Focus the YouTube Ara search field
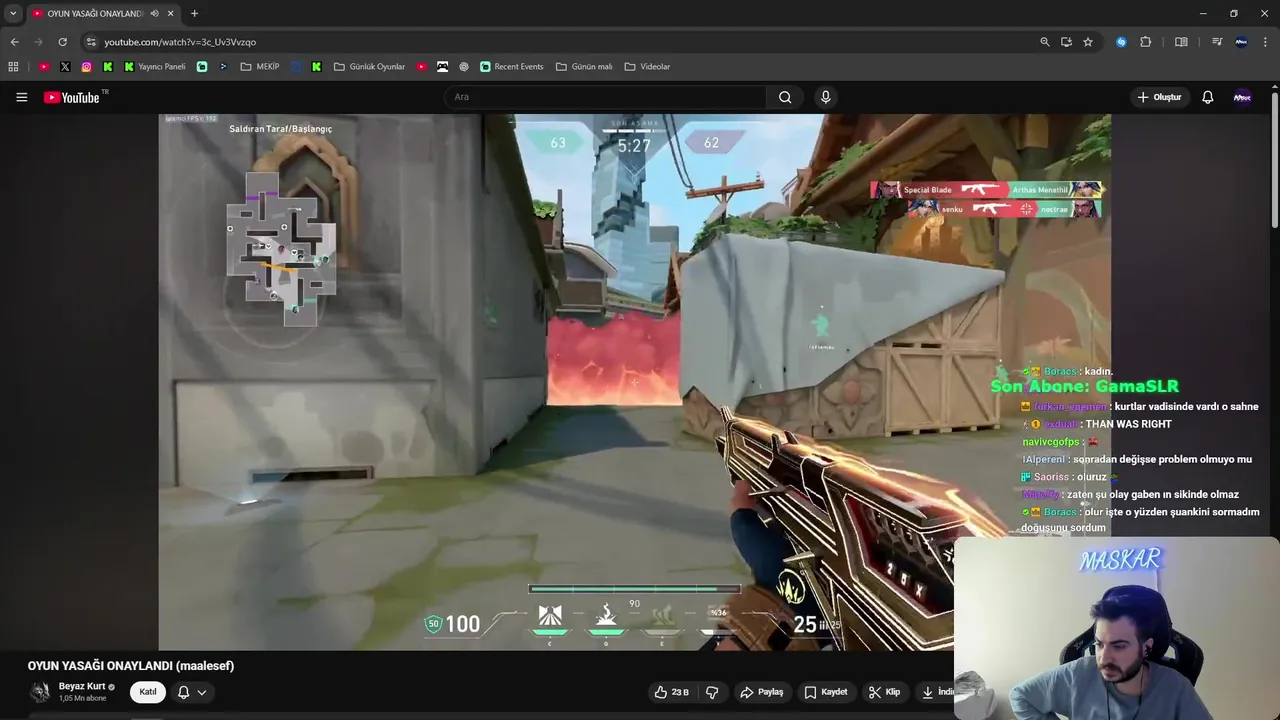 point(605,97)
